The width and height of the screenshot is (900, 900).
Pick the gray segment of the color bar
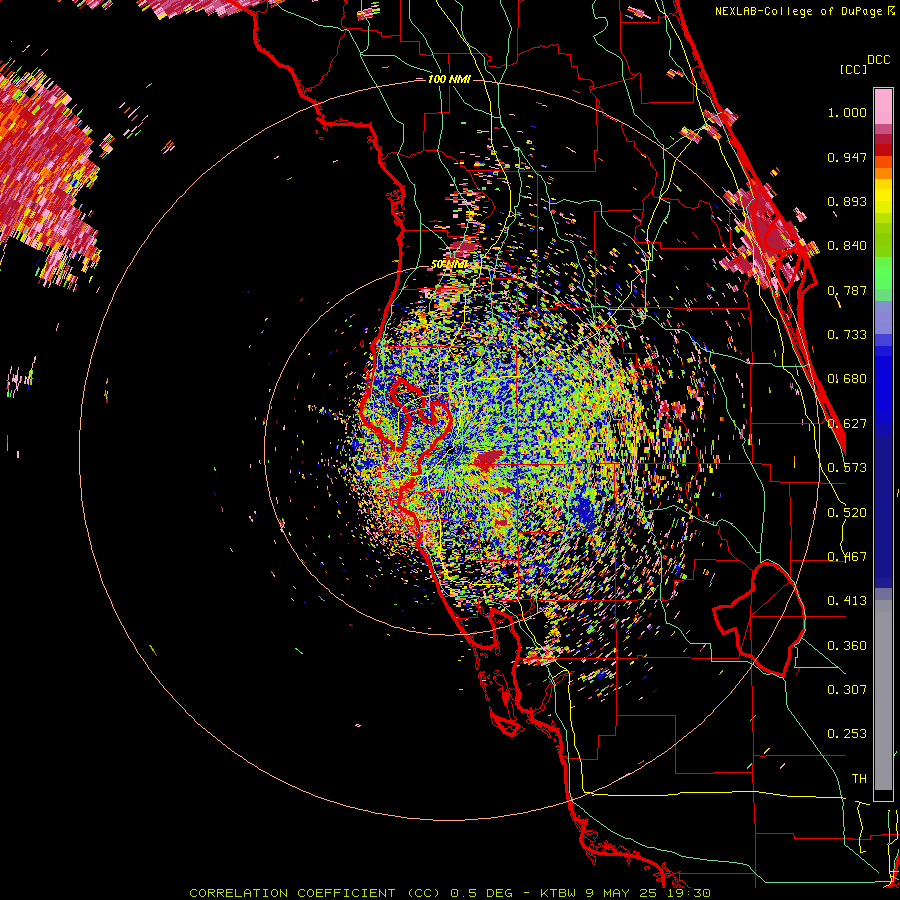883,695
